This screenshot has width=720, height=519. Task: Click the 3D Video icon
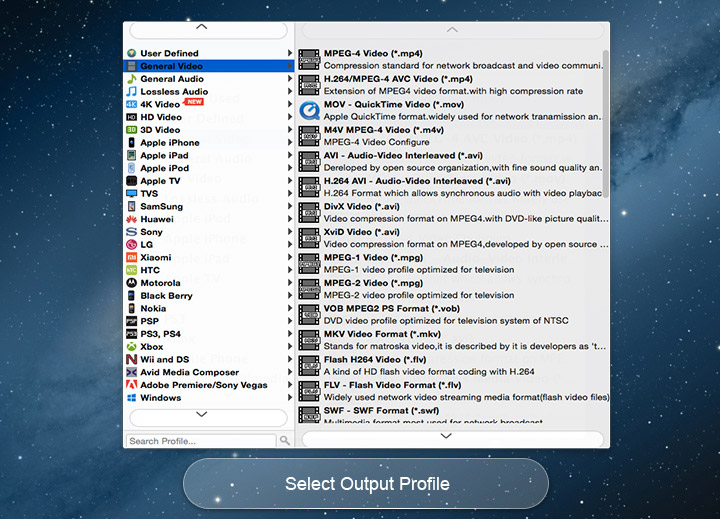[x=132, y=130]
